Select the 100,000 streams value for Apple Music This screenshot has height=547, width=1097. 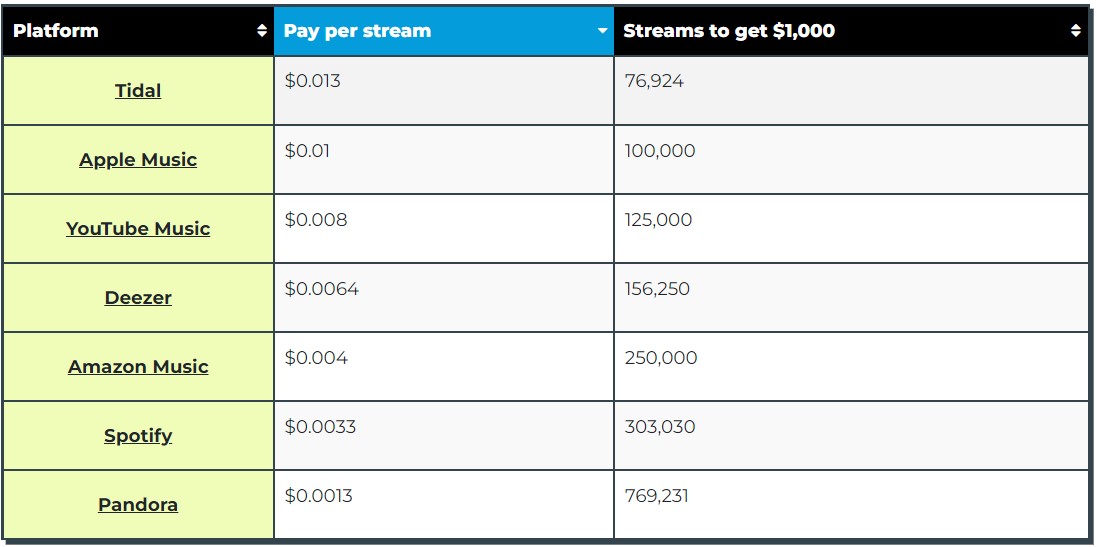coord(660,151)
